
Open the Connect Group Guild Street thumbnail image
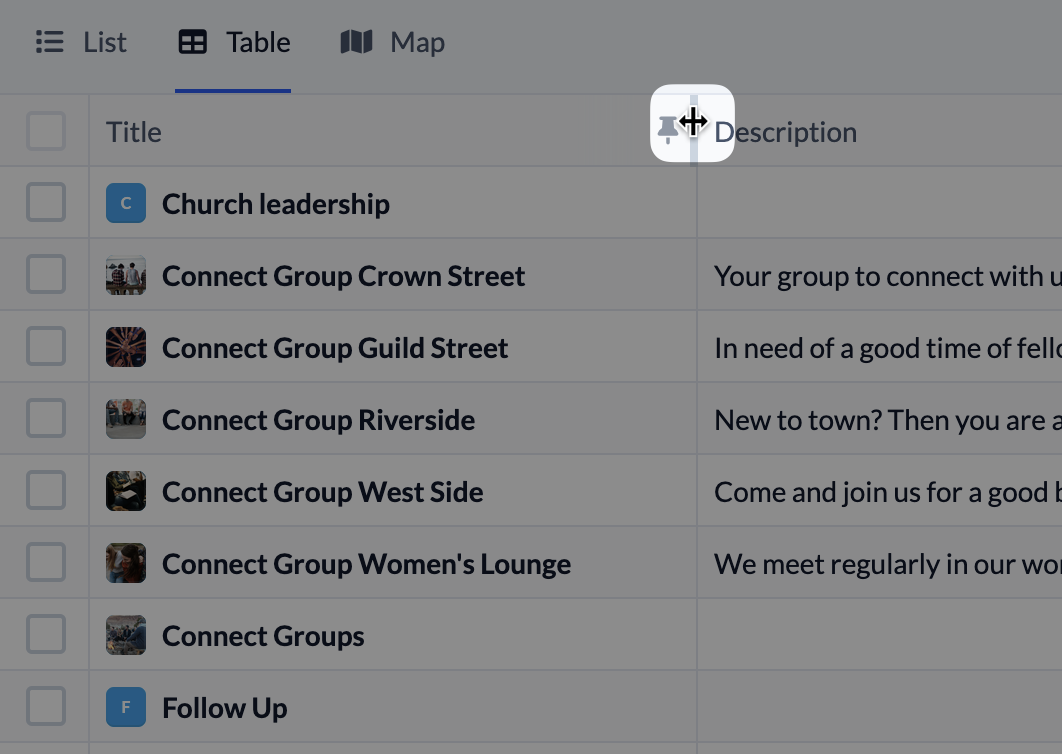point(126,347)
